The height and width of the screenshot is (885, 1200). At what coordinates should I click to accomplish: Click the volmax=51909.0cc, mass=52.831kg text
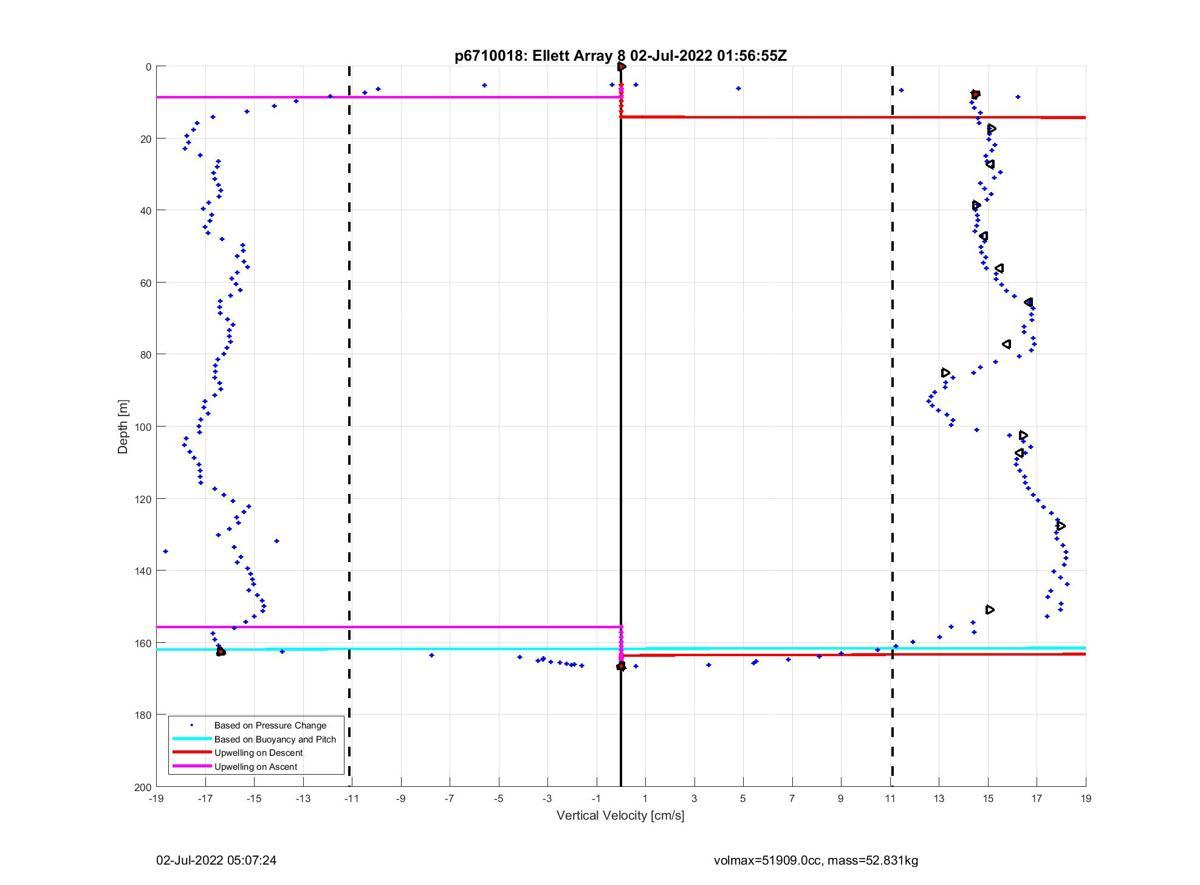tap(816, 860)
